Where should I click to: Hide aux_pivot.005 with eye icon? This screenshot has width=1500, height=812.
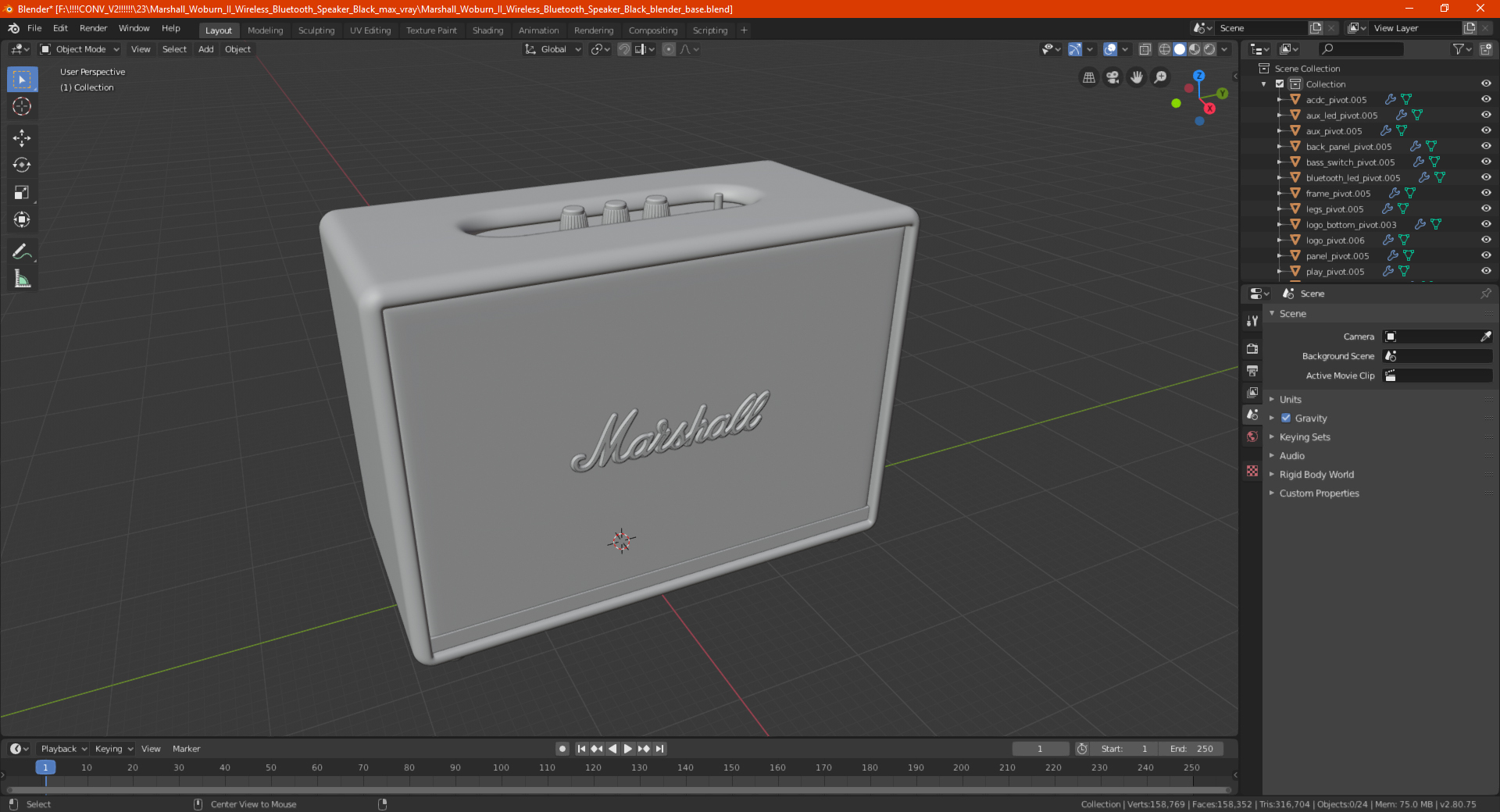(x=1486, y=130)
